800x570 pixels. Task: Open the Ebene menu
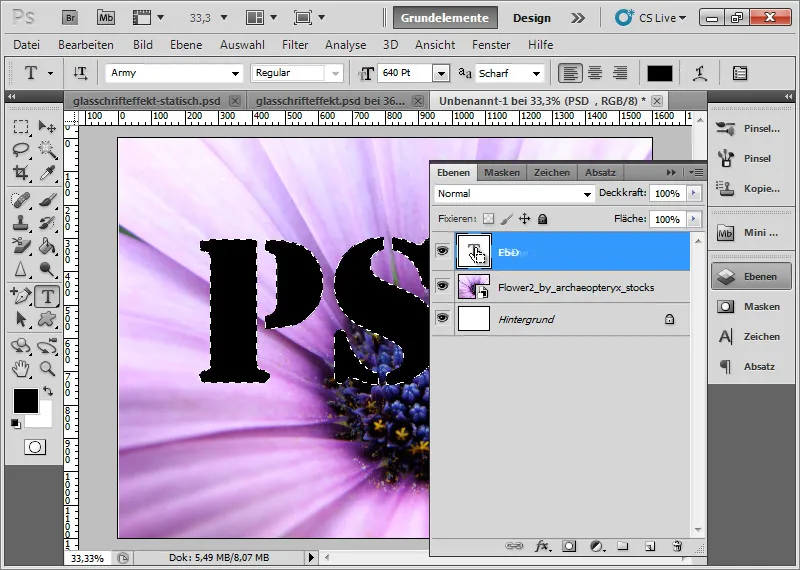click(x=186, y=45)
